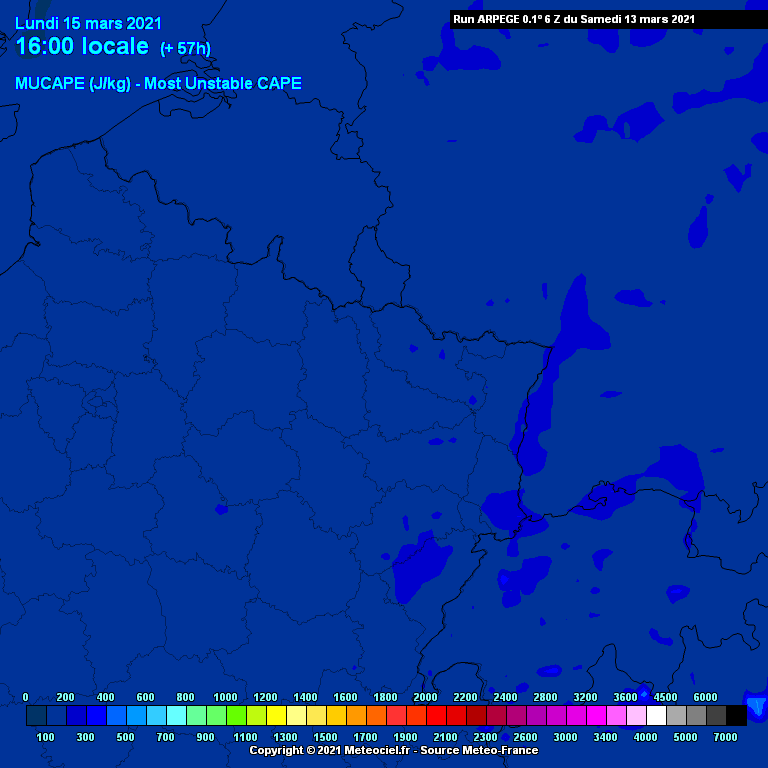The image size is (768, 768).
Task: Click the light cyan swatch near 700
Action: [176, 716]
